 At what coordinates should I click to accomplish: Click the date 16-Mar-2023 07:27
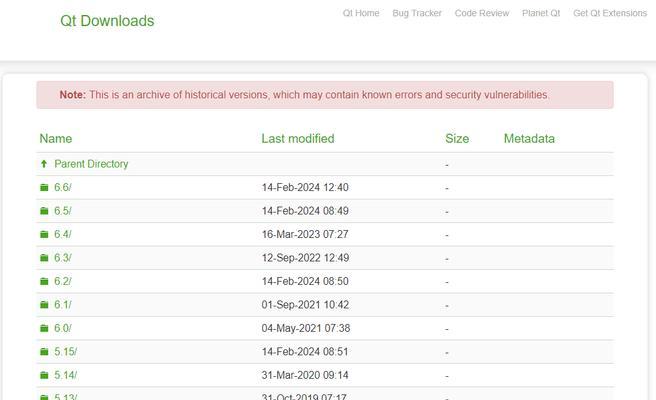click(x=305, y=234)
